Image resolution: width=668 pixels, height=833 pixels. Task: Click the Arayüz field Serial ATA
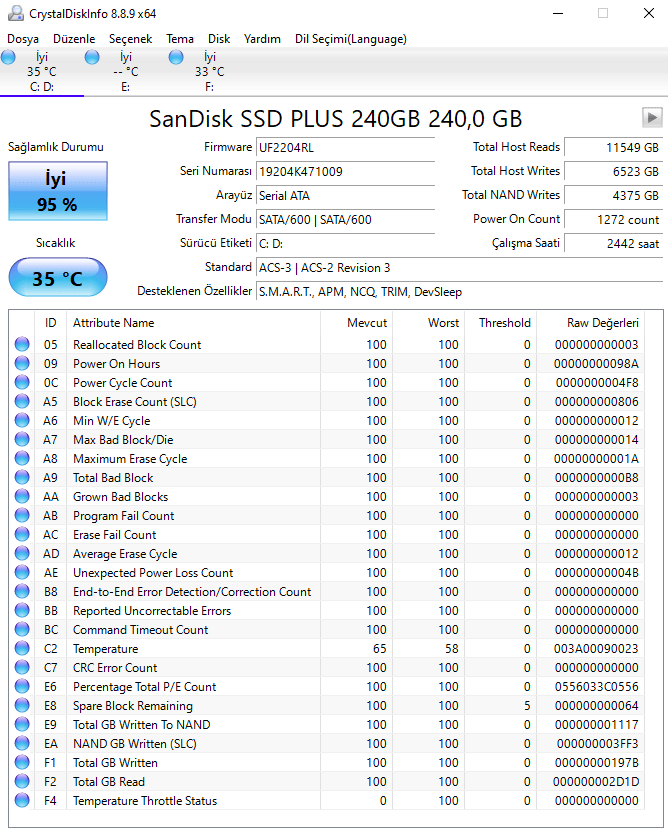(x=345, y=196)
